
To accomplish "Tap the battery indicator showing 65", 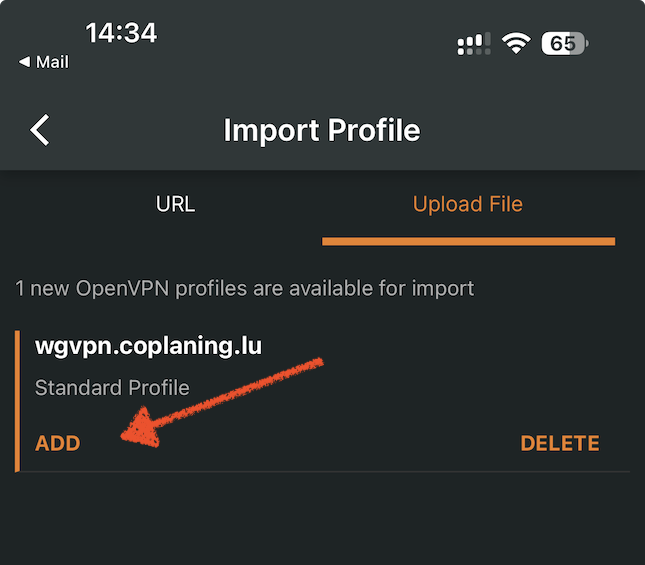I will pos(565,43).
